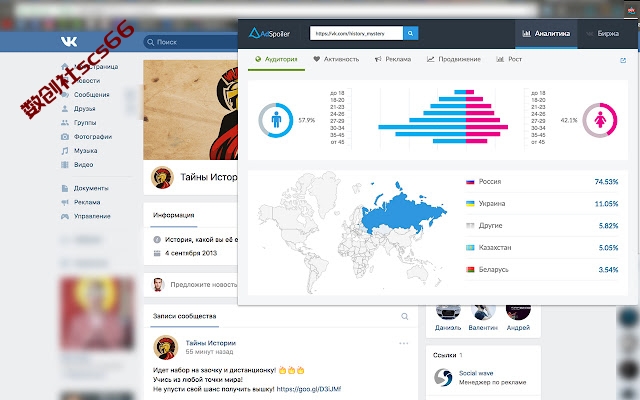Select the Россия country row
The width and height of the screenshot is (640, 400).
tap(542, 182)
